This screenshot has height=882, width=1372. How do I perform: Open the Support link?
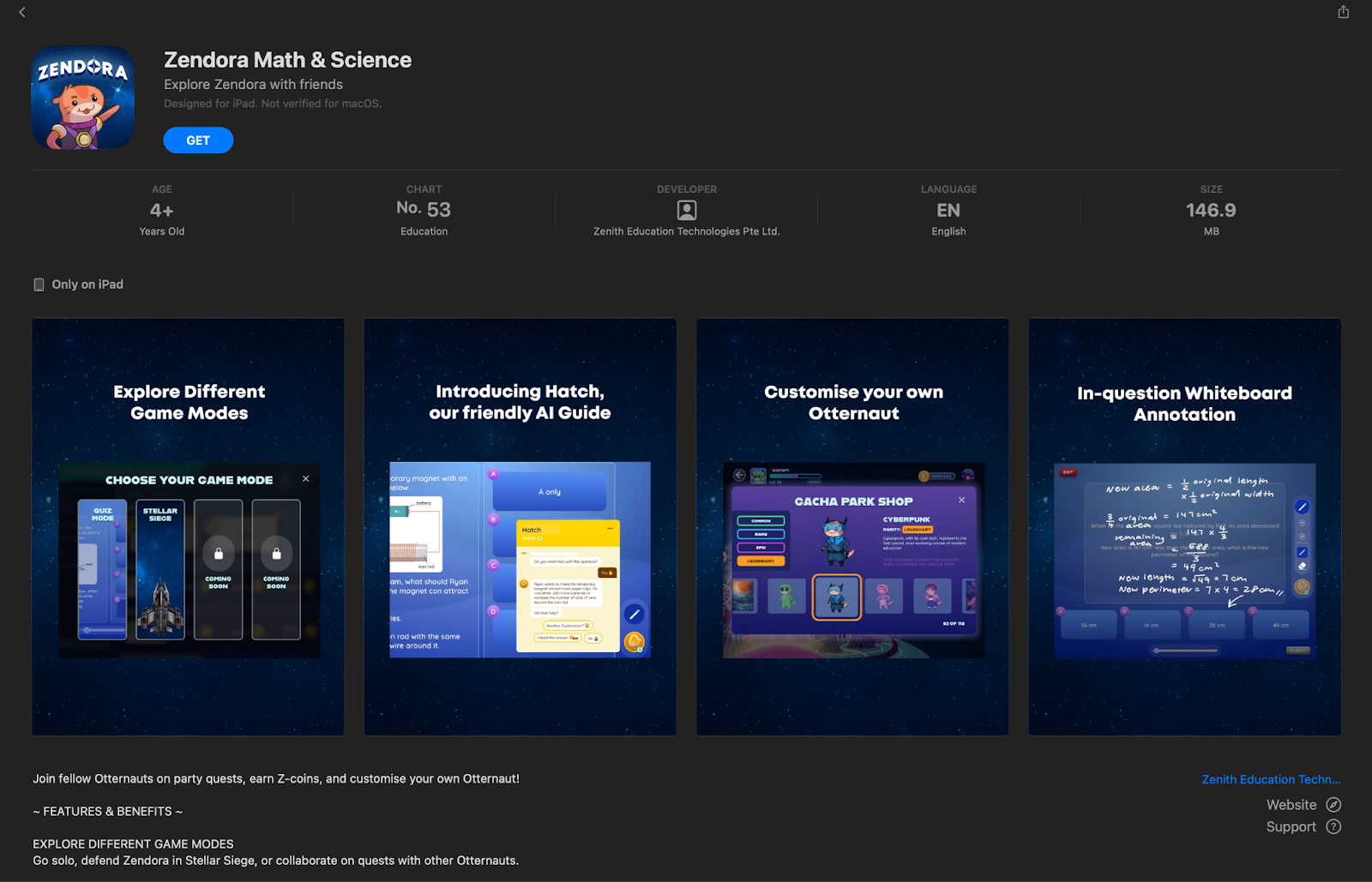pos(1291,827)
